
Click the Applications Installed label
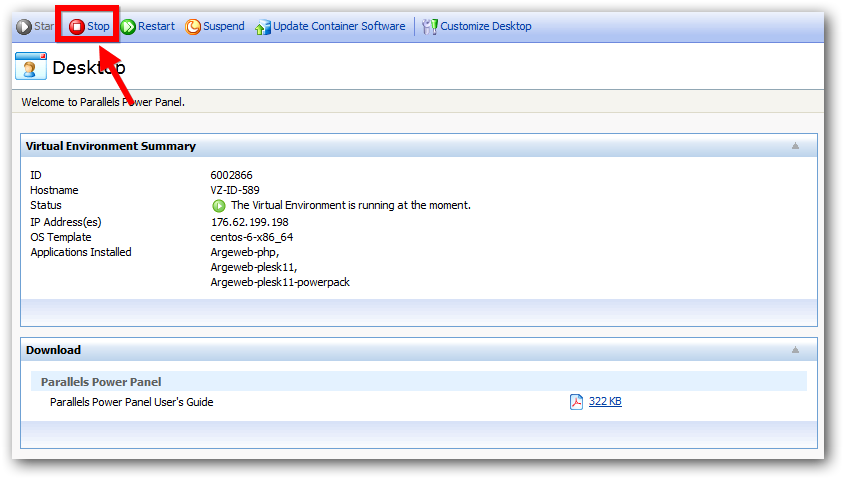pyautogui.click(x=81, y=252)
